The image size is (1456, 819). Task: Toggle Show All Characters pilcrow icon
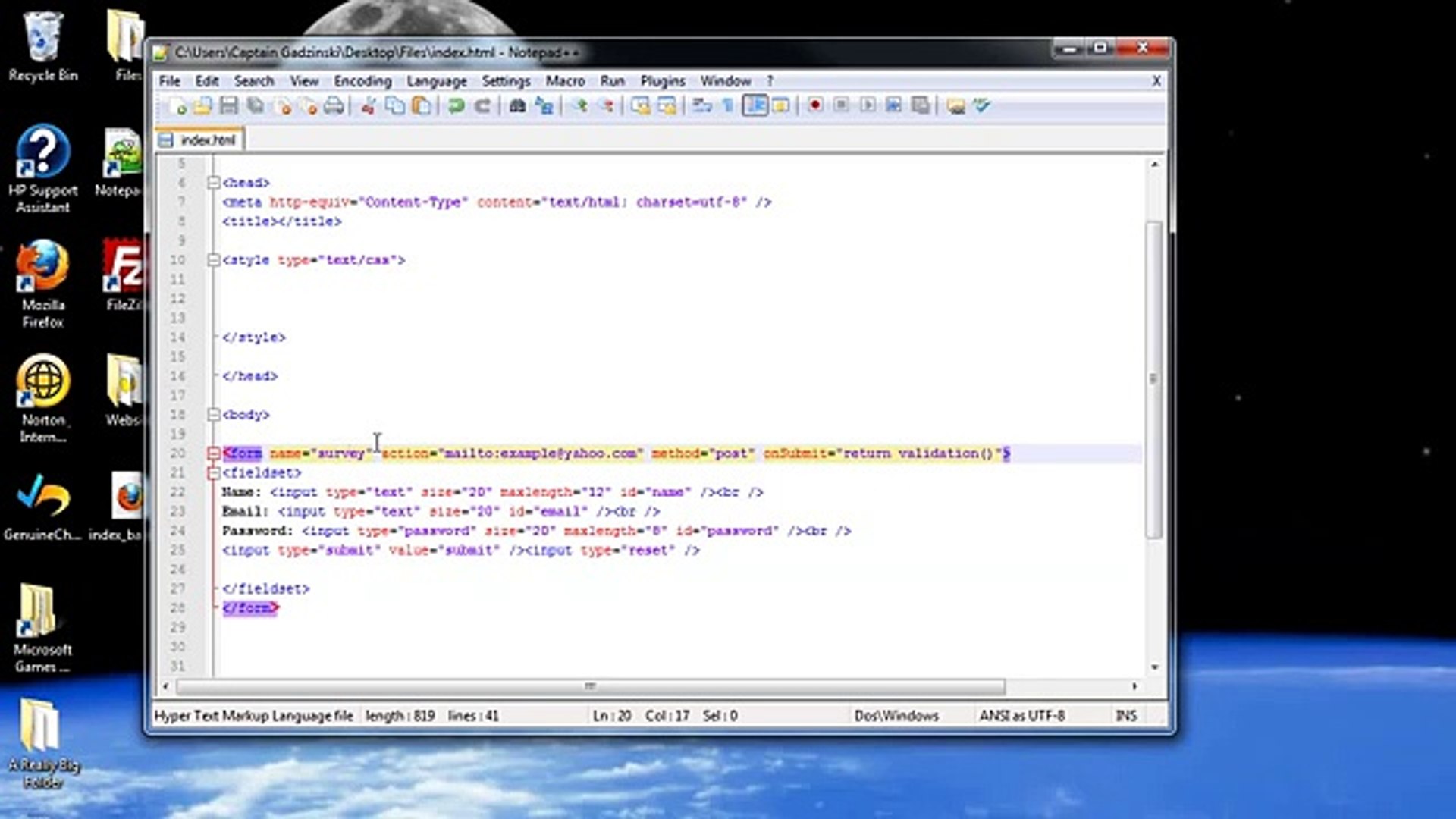coord(728,106)
